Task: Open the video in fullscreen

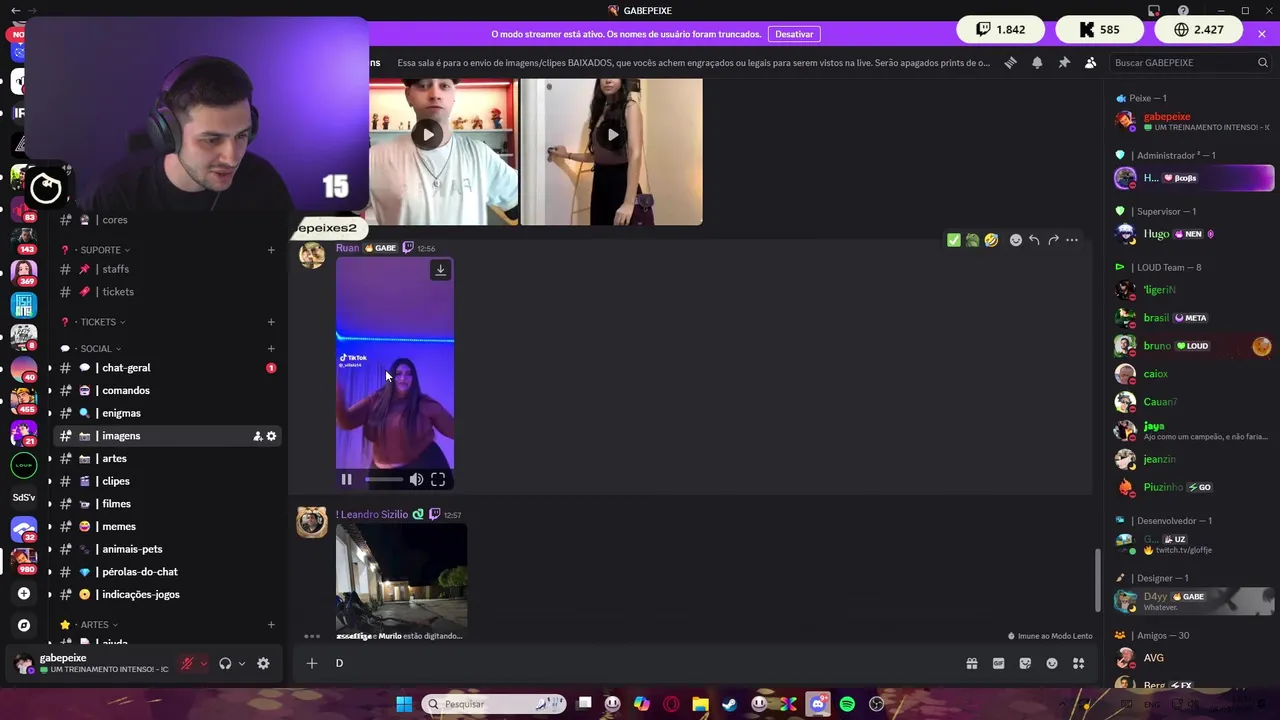Action: coord(438,480)
